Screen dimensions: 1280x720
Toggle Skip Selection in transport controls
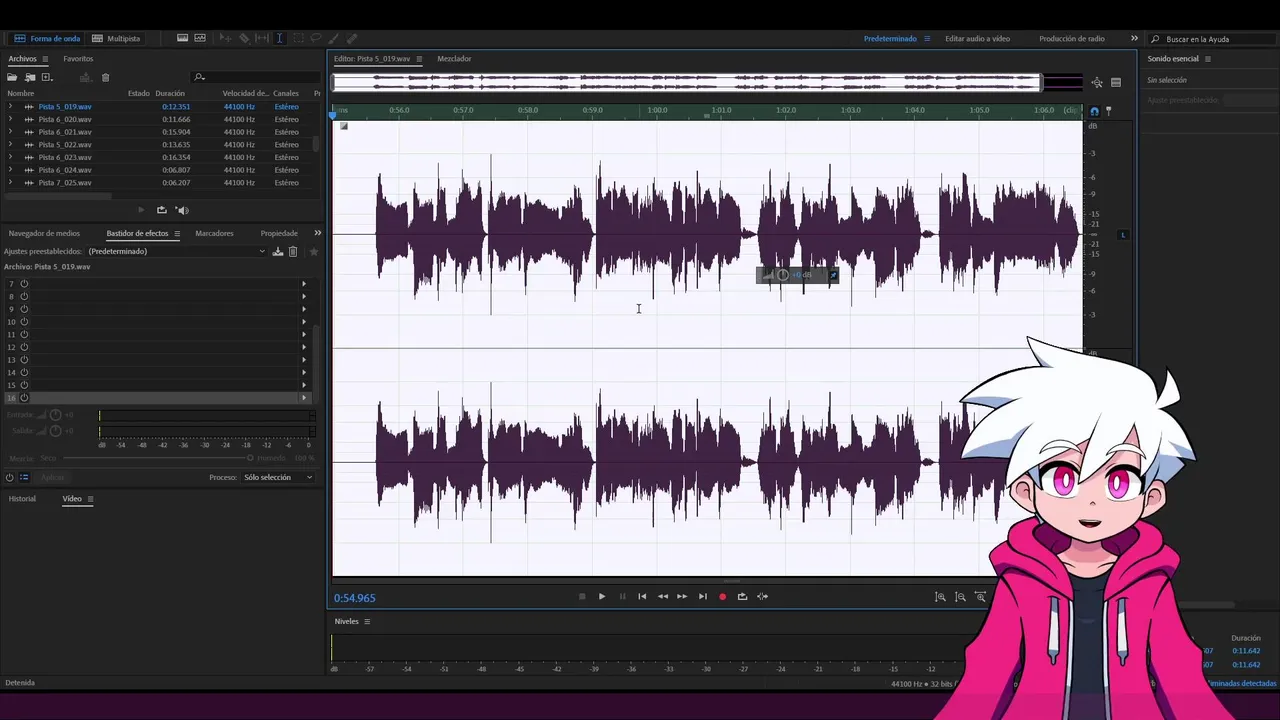click(762, 597)
